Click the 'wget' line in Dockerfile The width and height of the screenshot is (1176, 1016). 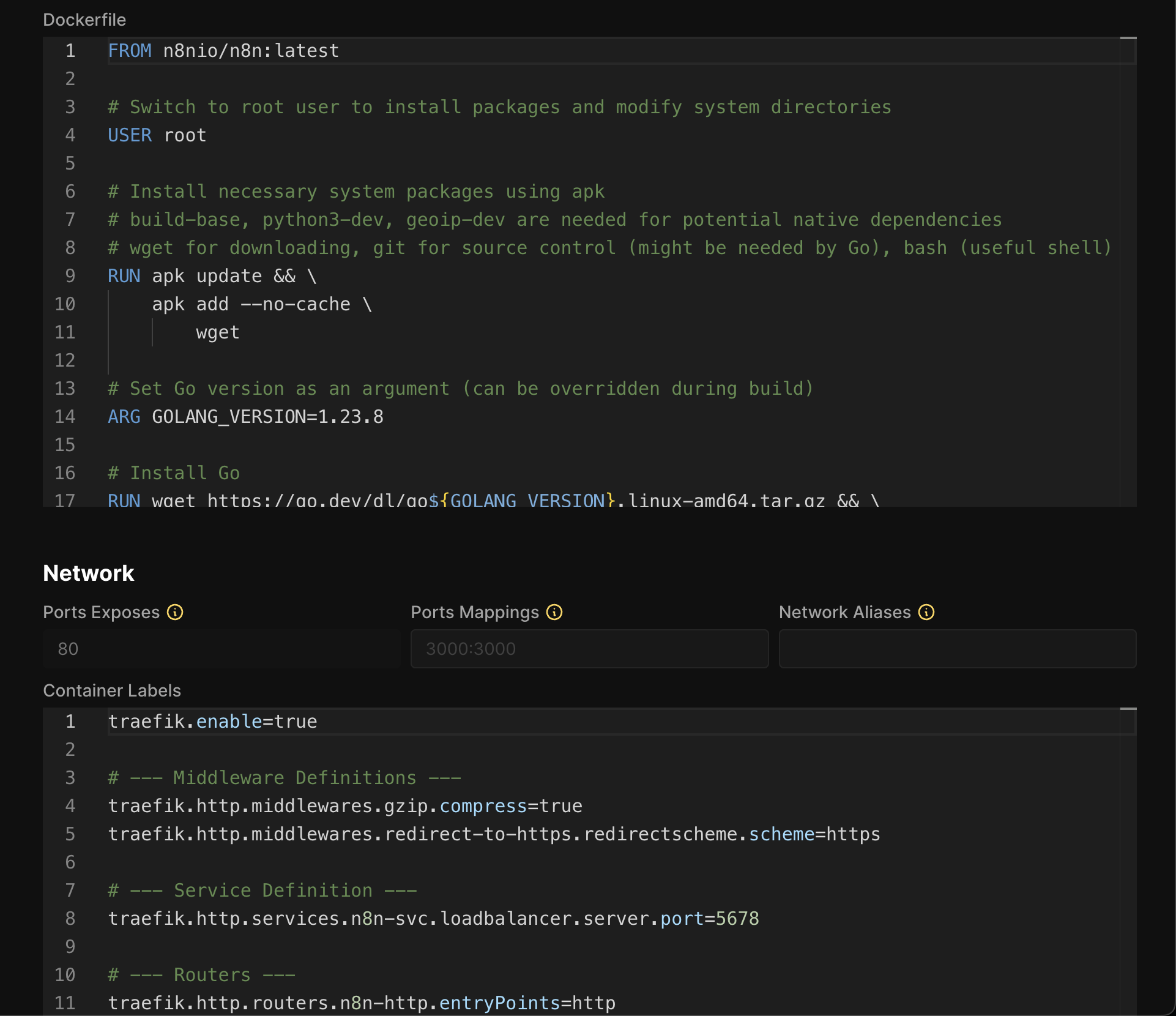pos(218,332)
